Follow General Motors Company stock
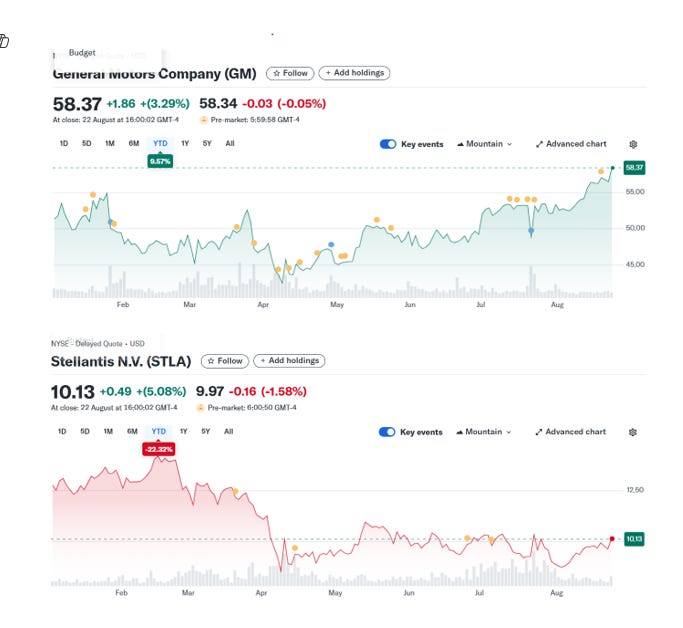The height and width of the screenshot is (628, 683). (x=290, y=73)
